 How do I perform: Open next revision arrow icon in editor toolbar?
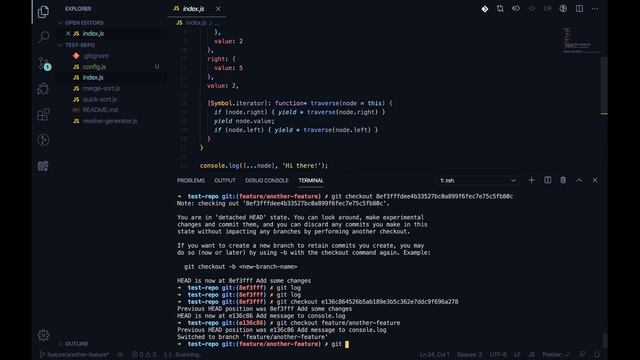pos(547,9)
